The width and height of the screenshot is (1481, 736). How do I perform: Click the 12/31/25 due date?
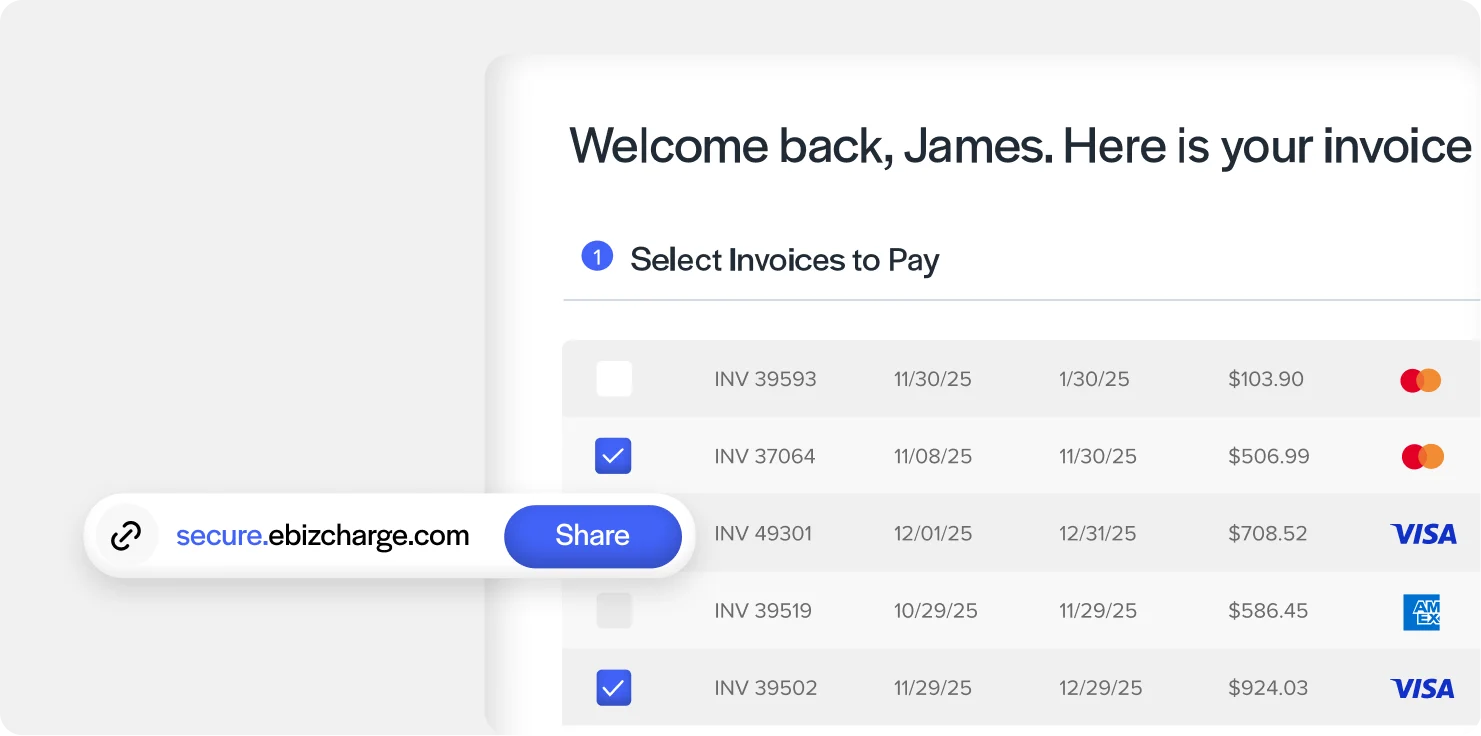(x=1098, y=534)
